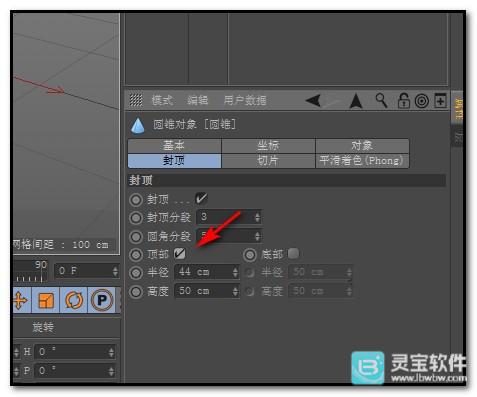Click keyframe circle beside 半径 44 cm

pos(136,273)
